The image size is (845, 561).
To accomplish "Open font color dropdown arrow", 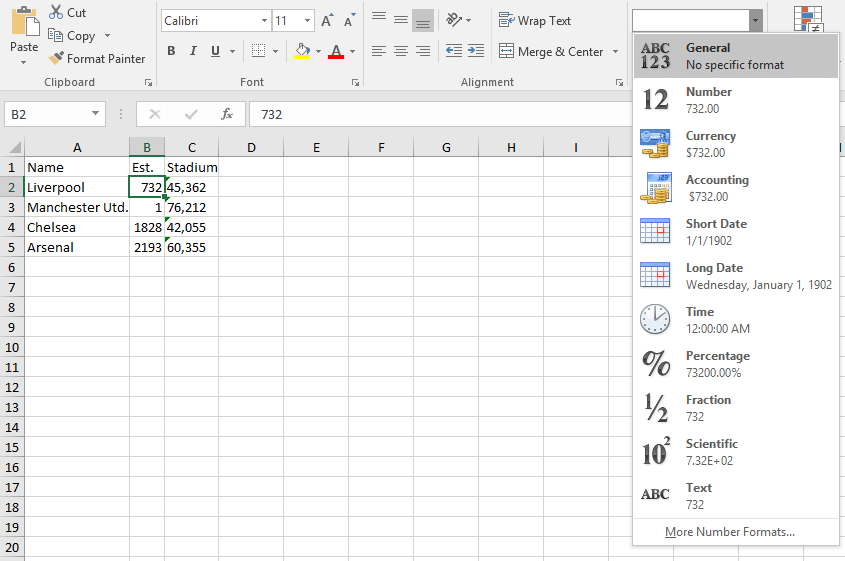I will [352, 52].
